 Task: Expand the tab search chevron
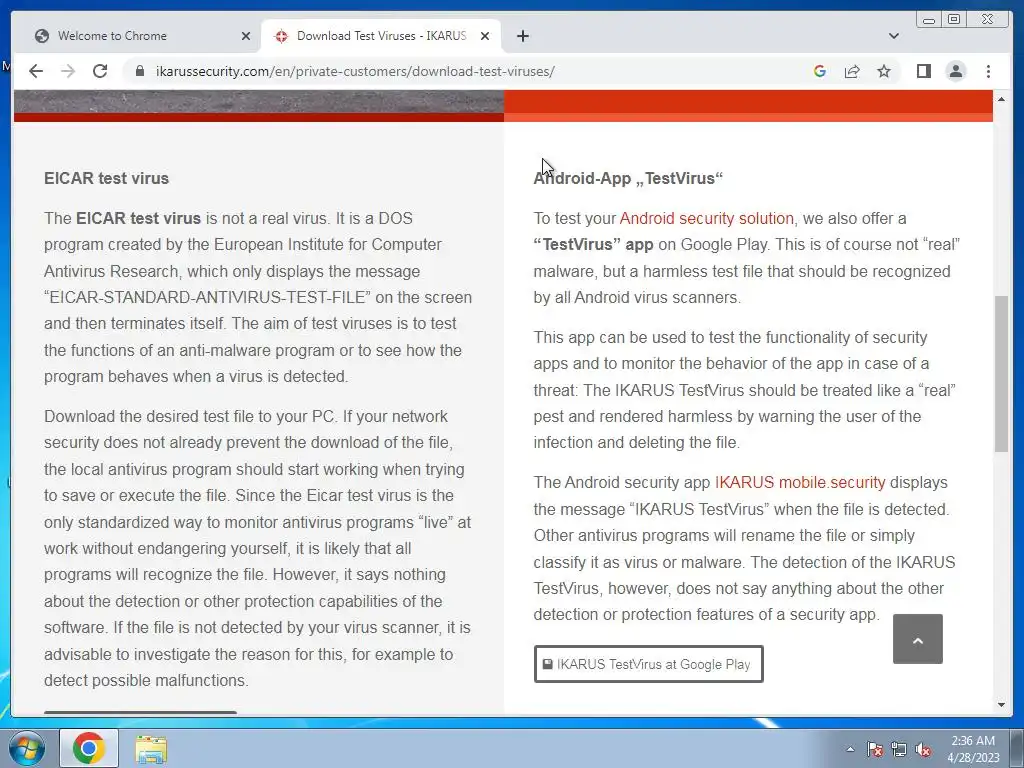[x=893, y=36]
